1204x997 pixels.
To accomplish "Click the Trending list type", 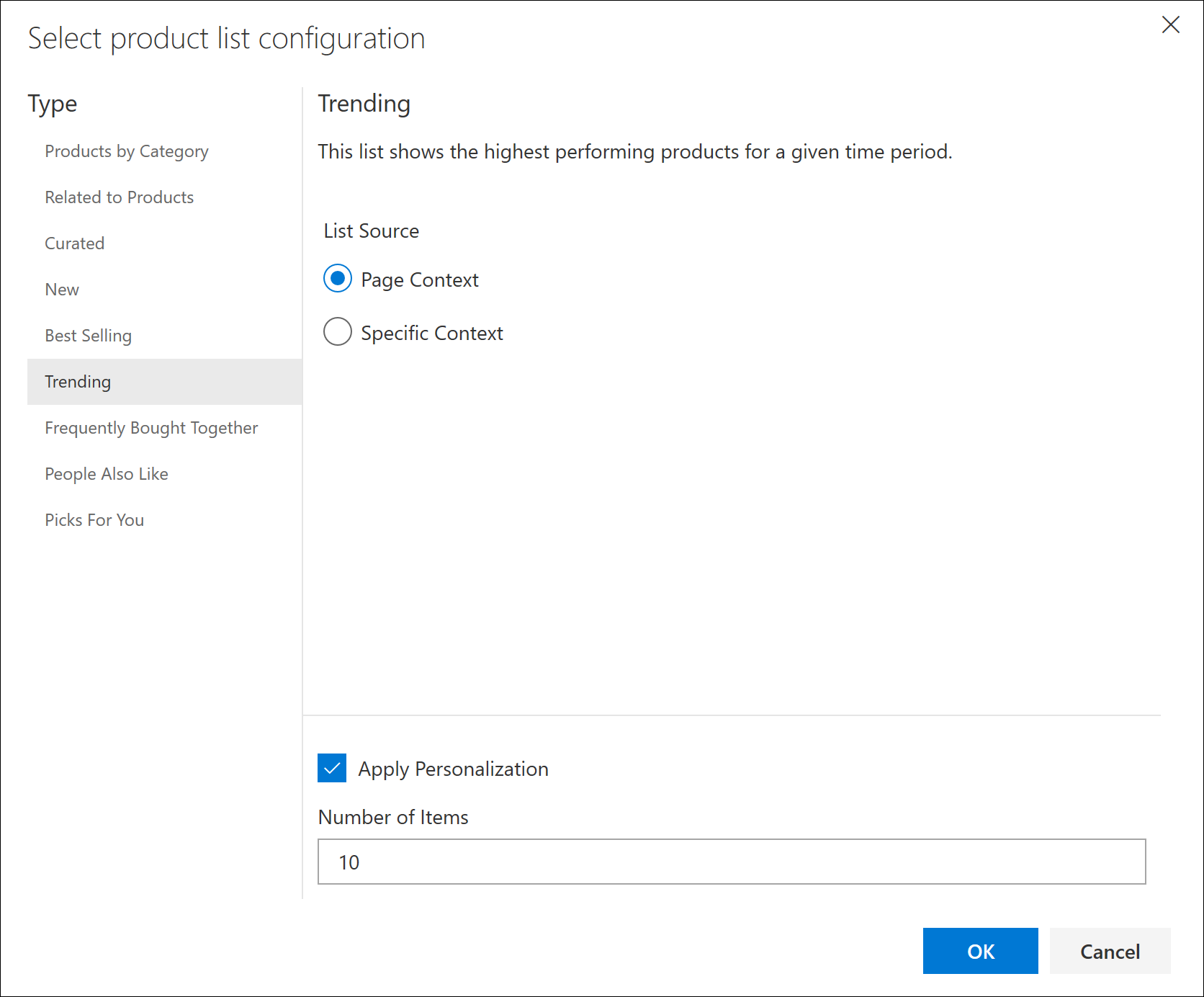I will coord(78,382).
